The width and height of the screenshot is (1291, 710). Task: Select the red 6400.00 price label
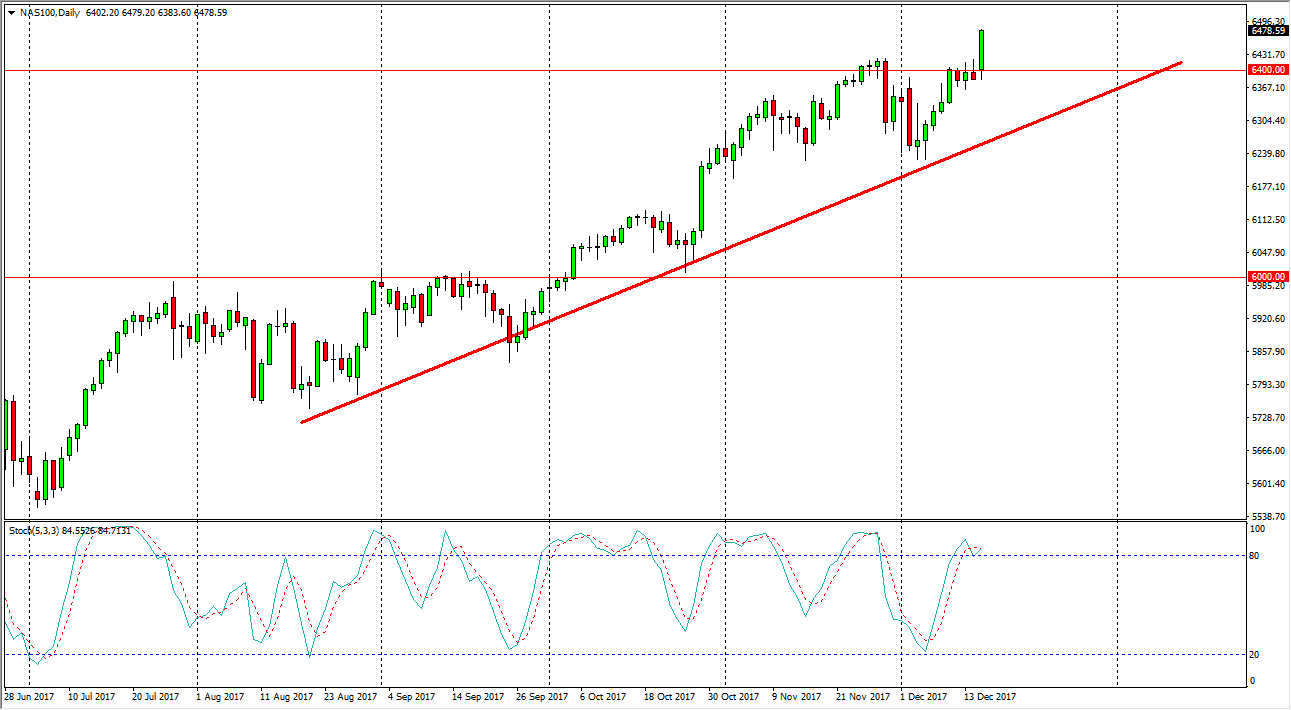1266,70
